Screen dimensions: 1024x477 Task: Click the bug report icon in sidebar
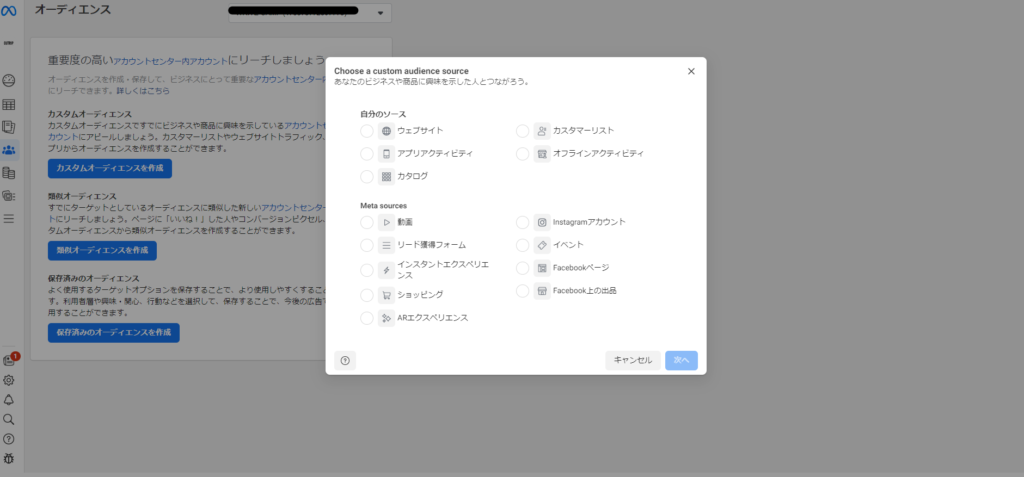9,459
